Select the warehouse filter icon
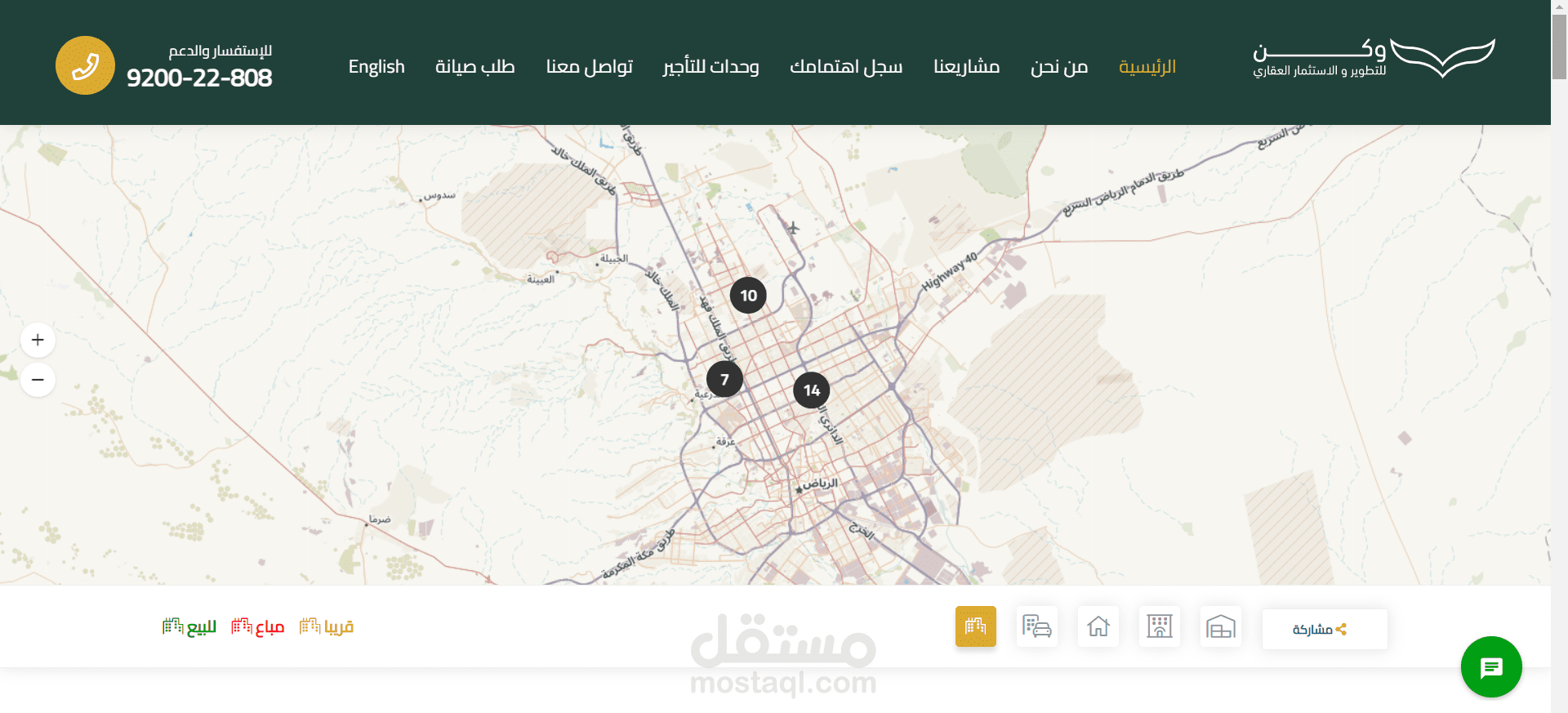The height and width of the screenshot is (713, 1568). [x=1221, y=626]
